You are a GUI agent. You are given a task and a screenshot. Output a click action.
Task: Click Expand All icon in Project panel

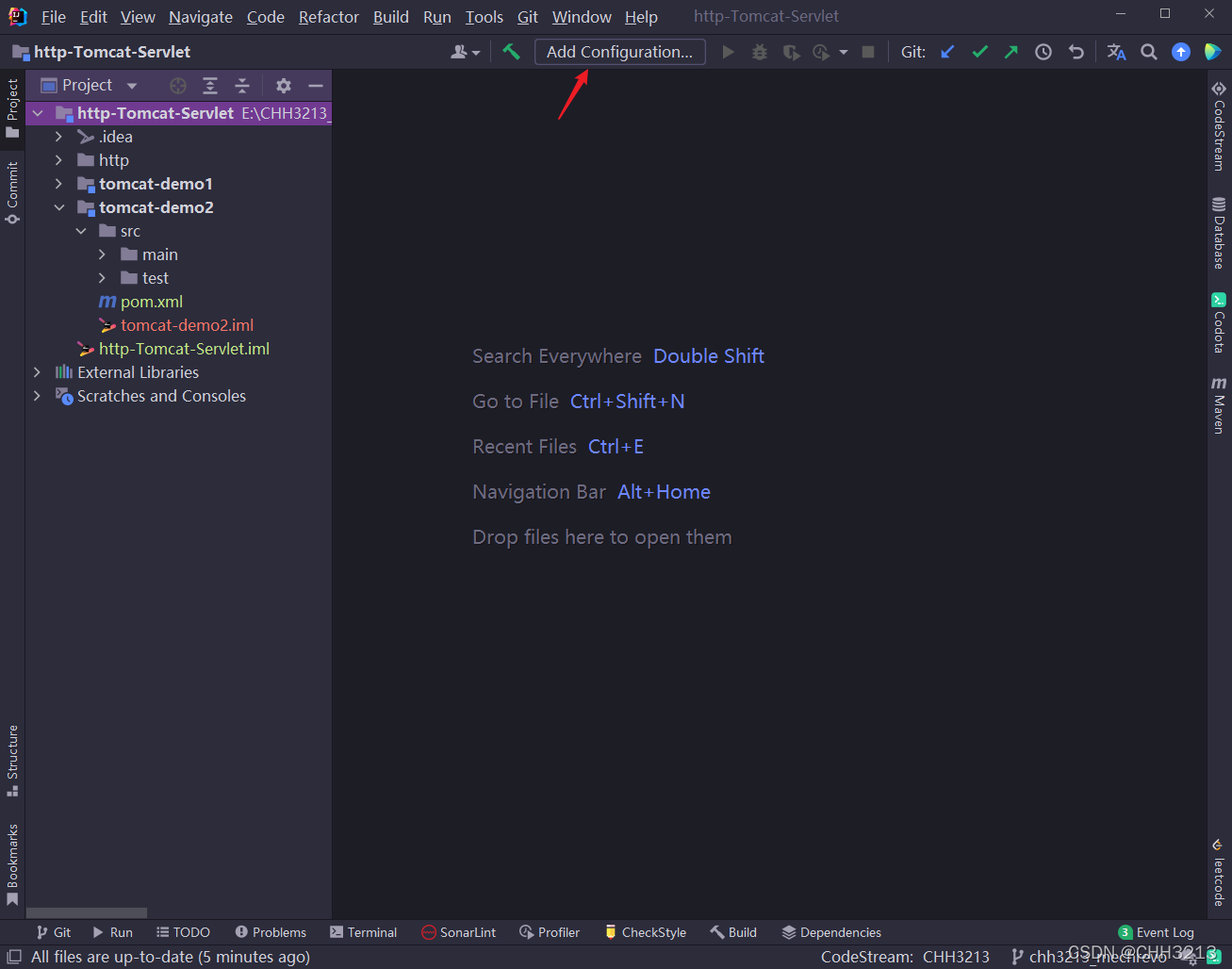click(x=210, y=86)
